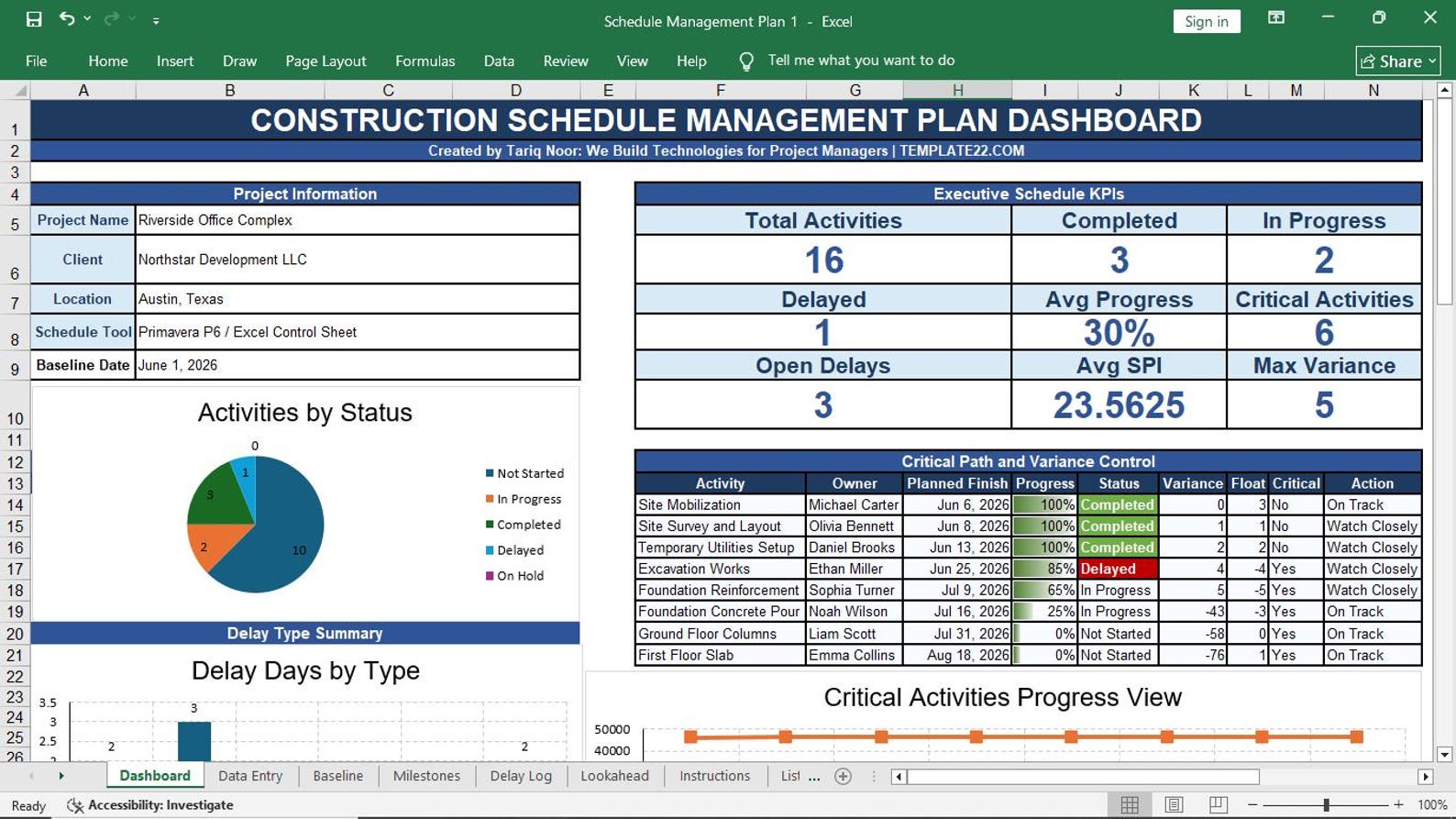
Task: Open the Delay Log sheet tab
Action: click(521, 776)
